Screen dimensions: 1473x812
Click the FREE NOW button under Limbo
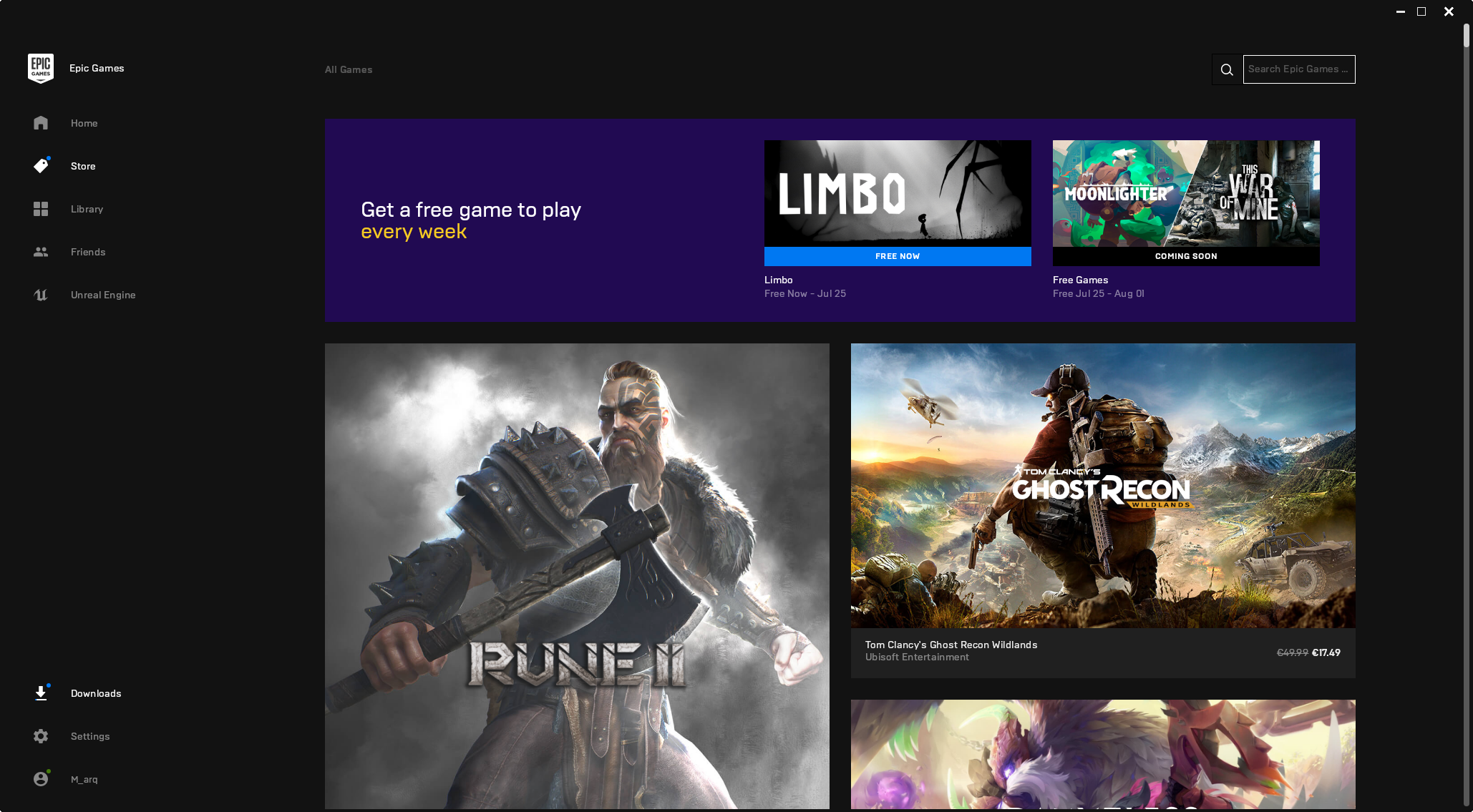coord(898,256)
